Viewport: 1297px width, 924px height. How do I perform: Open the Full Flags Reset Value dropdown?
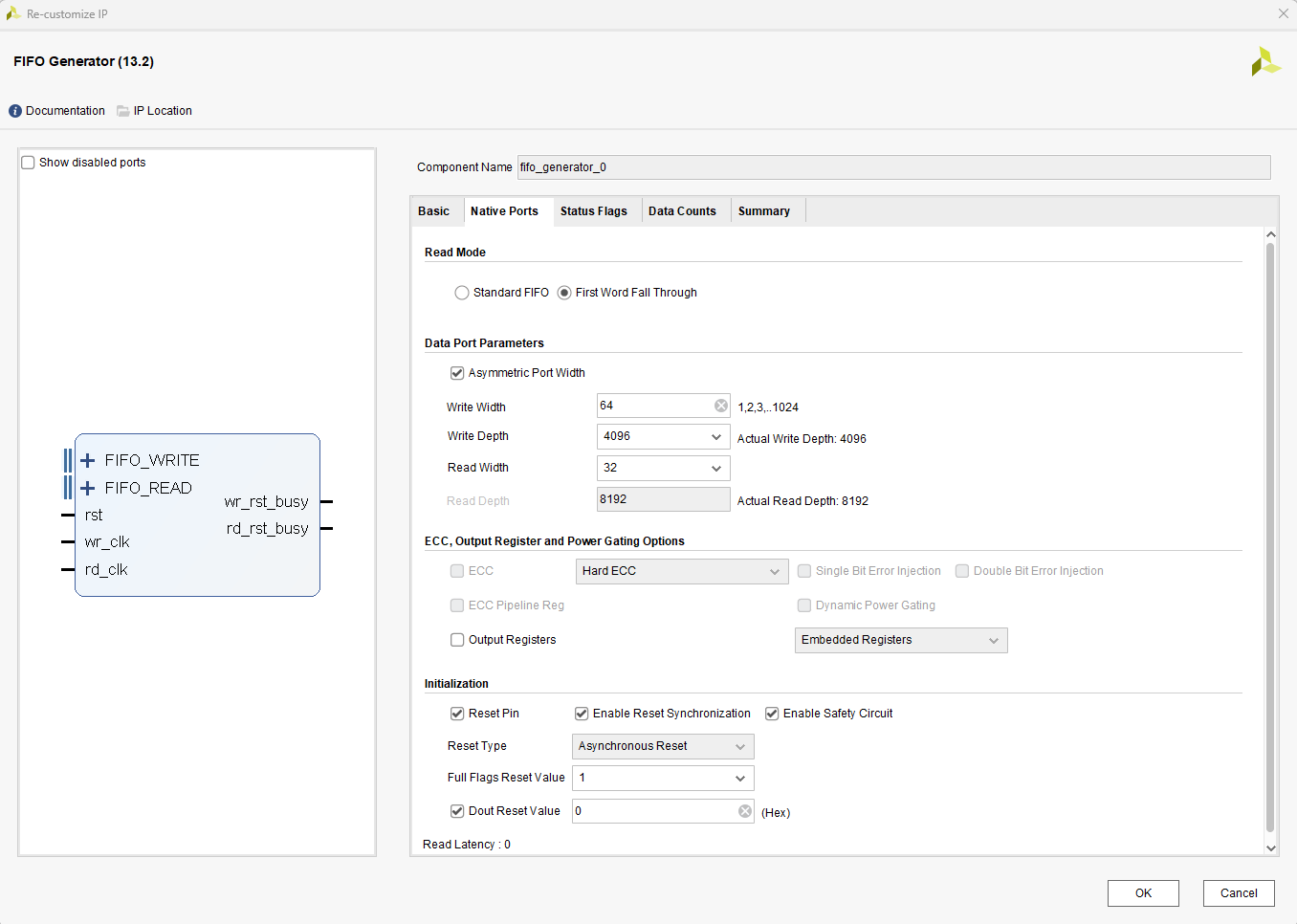click(663, 778)
